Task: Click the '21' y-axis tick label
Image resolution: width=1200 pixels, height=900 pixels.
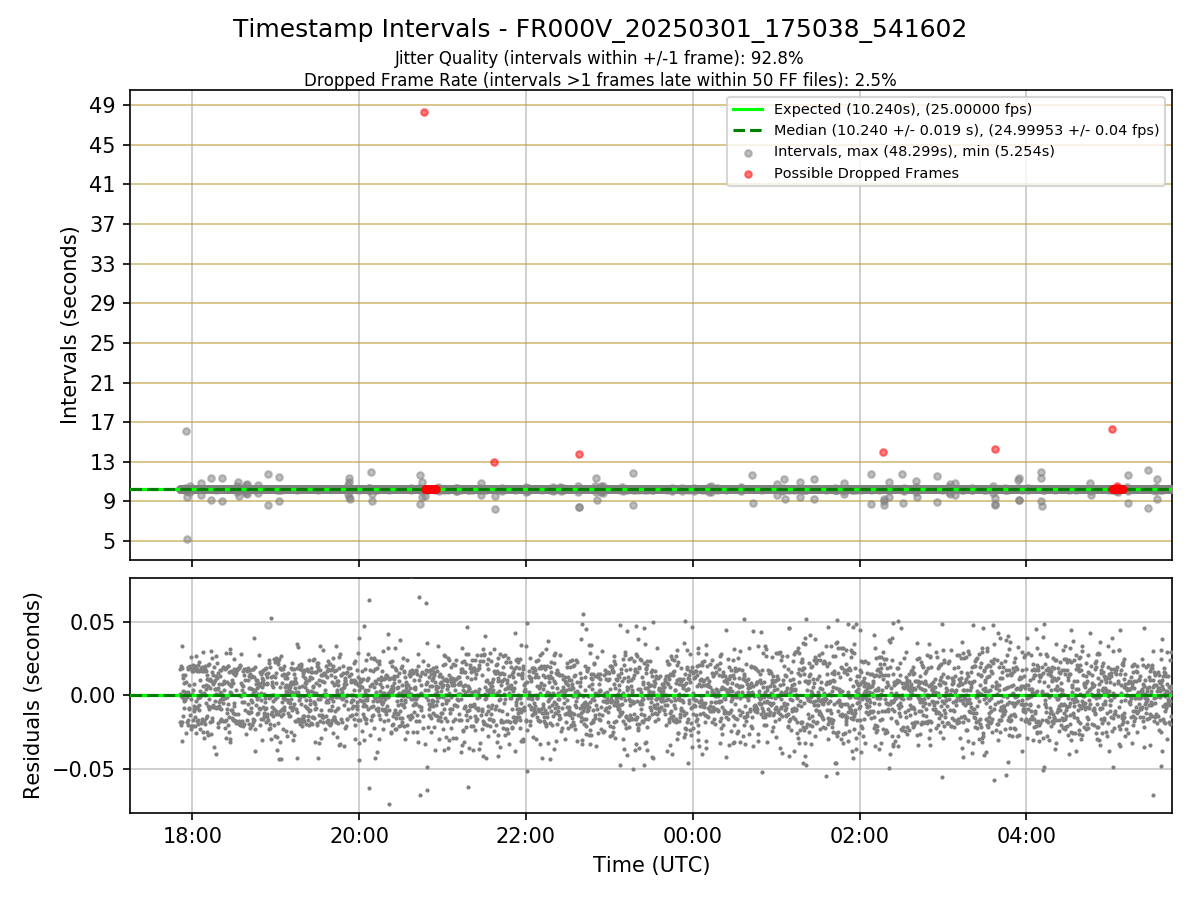Action: point(105,383)
